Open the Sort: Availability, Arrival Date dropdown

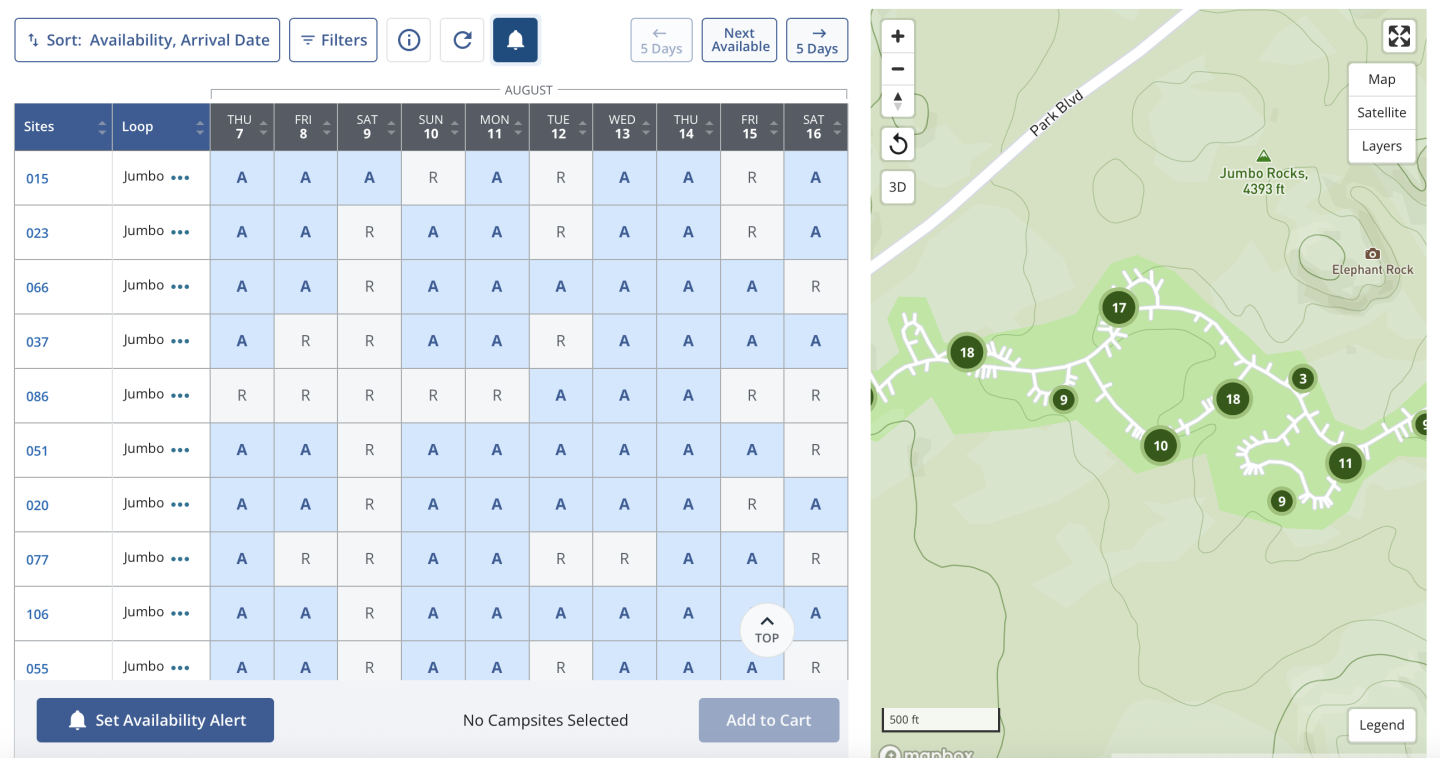coord(147,40)
